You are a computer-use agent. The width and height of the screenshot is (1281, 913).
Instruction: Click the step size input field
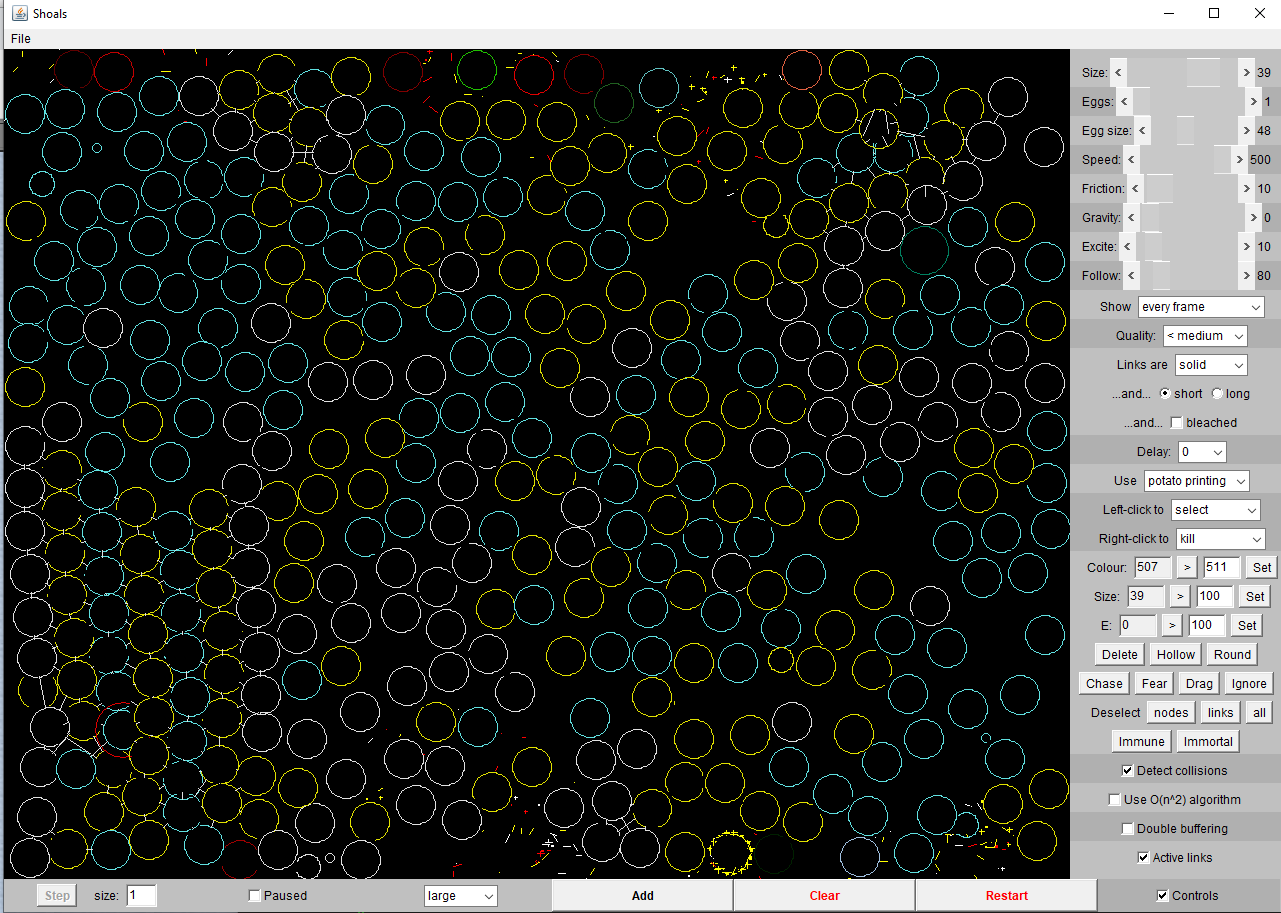tap(141, 896)
